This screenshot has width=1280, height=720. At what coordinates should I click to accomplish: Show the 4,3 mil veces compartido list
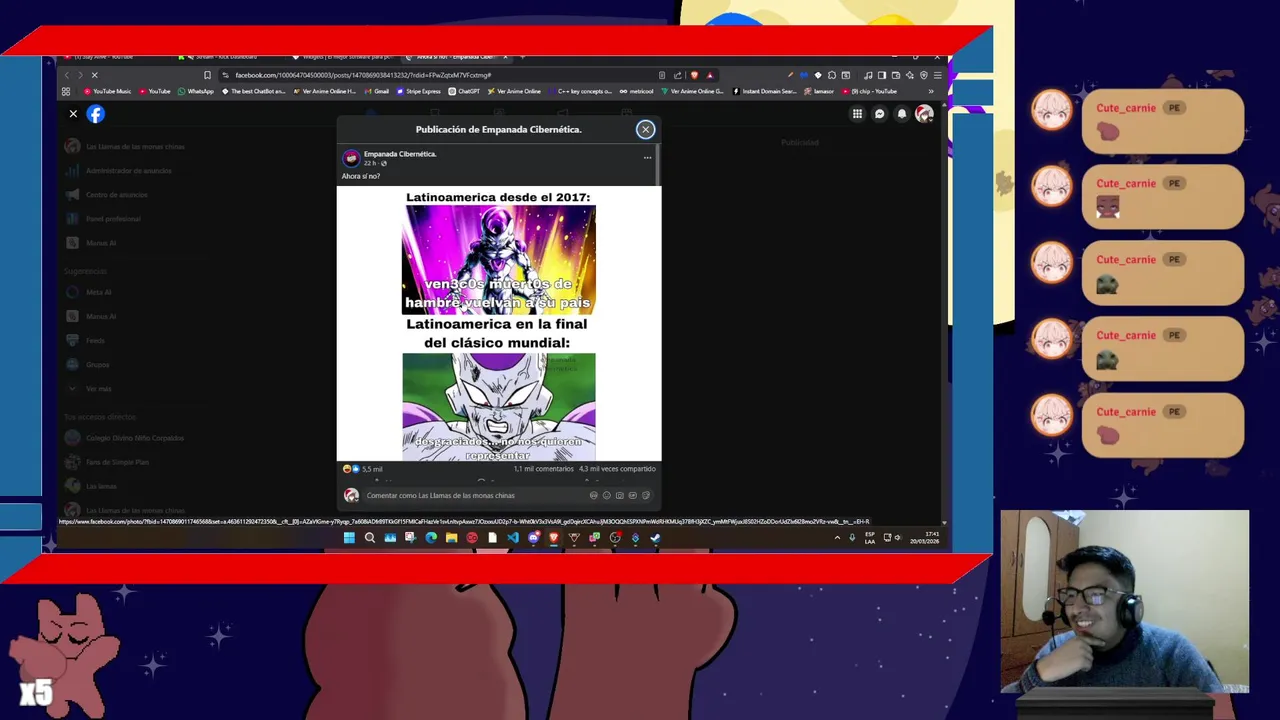617,469
